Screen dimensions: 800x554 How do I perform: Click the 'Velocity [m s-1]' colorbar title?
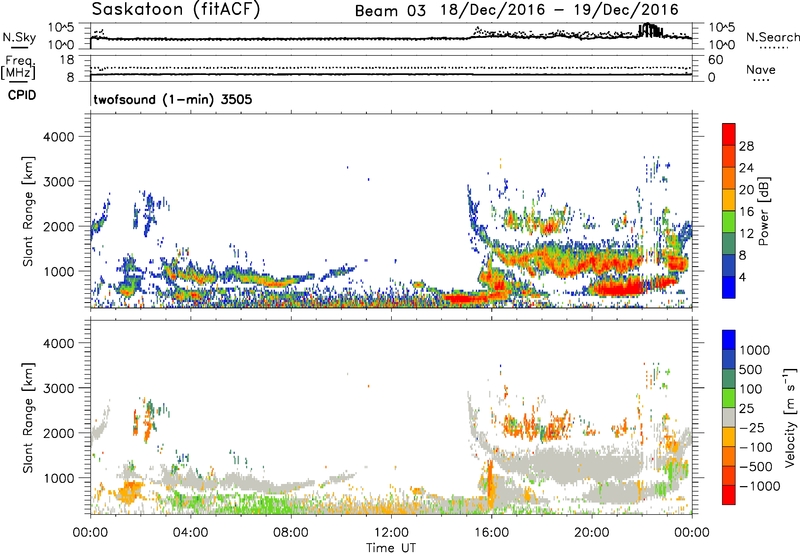790,417
